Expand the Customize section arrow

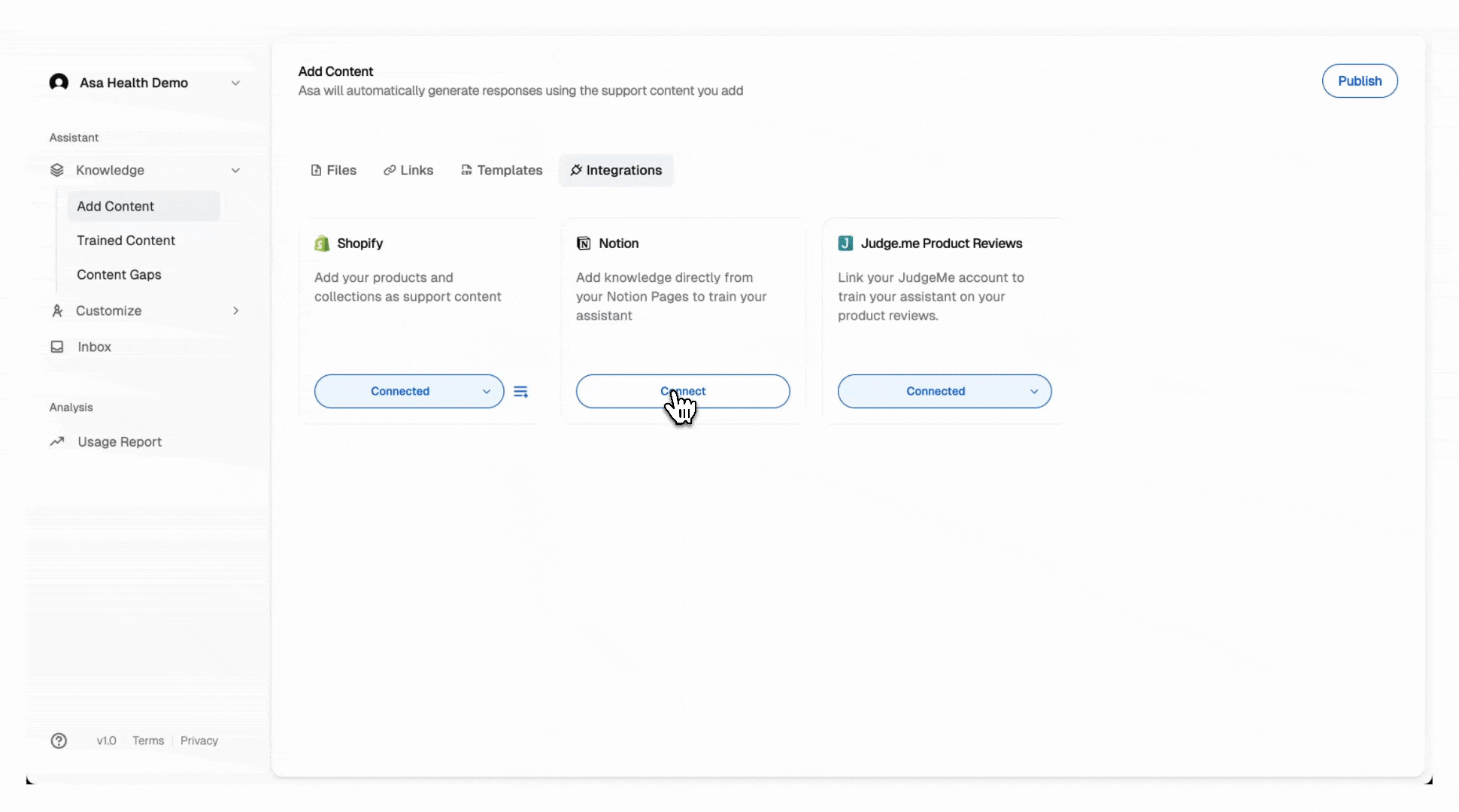235,311
